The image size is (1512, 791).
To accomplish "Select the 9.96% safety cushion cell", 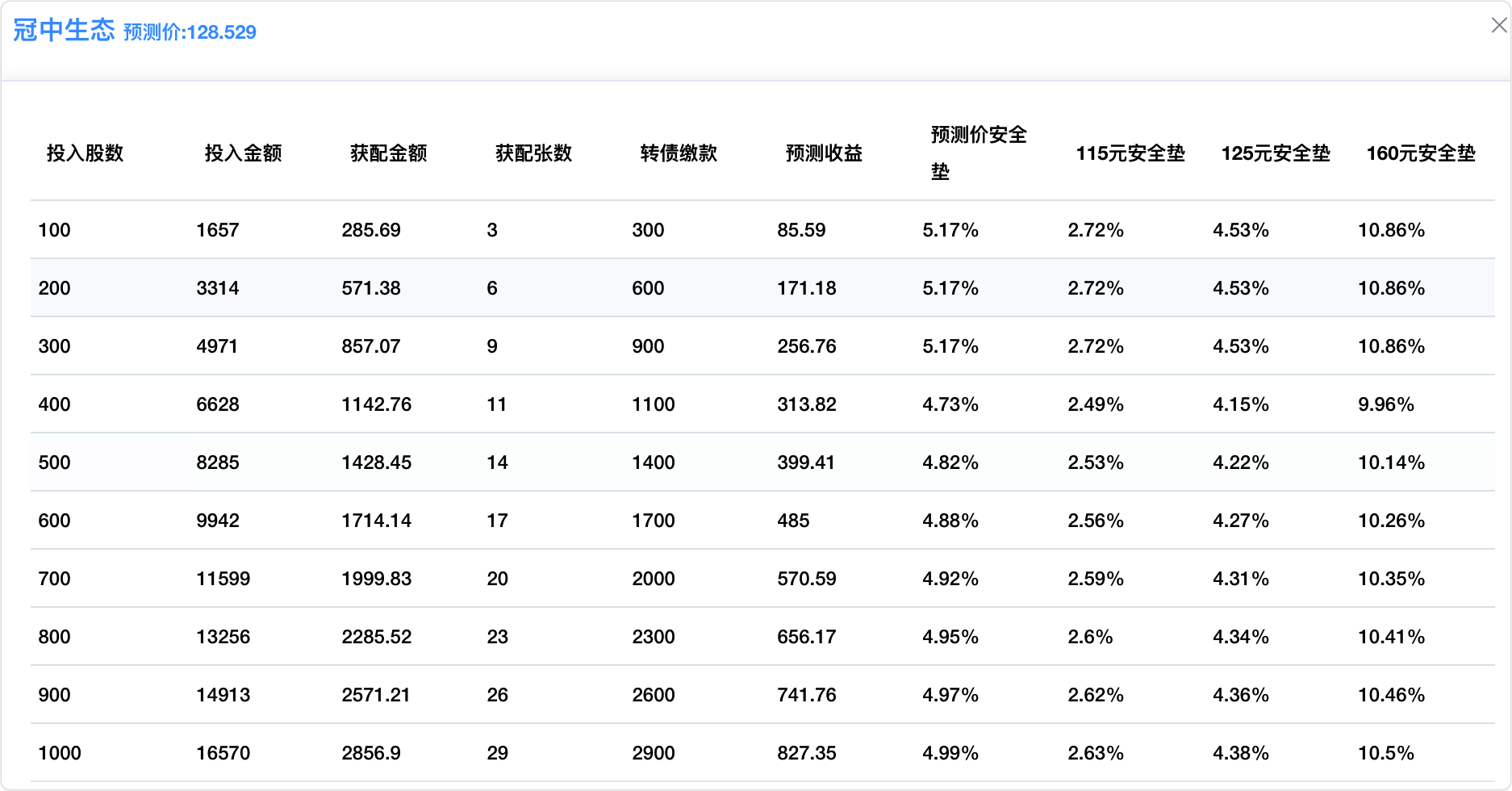I will coord(1385,404).
